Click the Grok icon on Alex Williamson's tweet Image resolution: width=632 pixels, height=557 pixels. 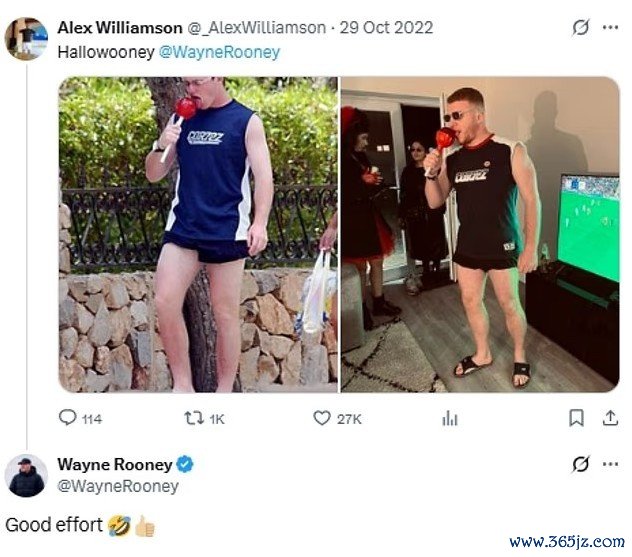(580, 27)
